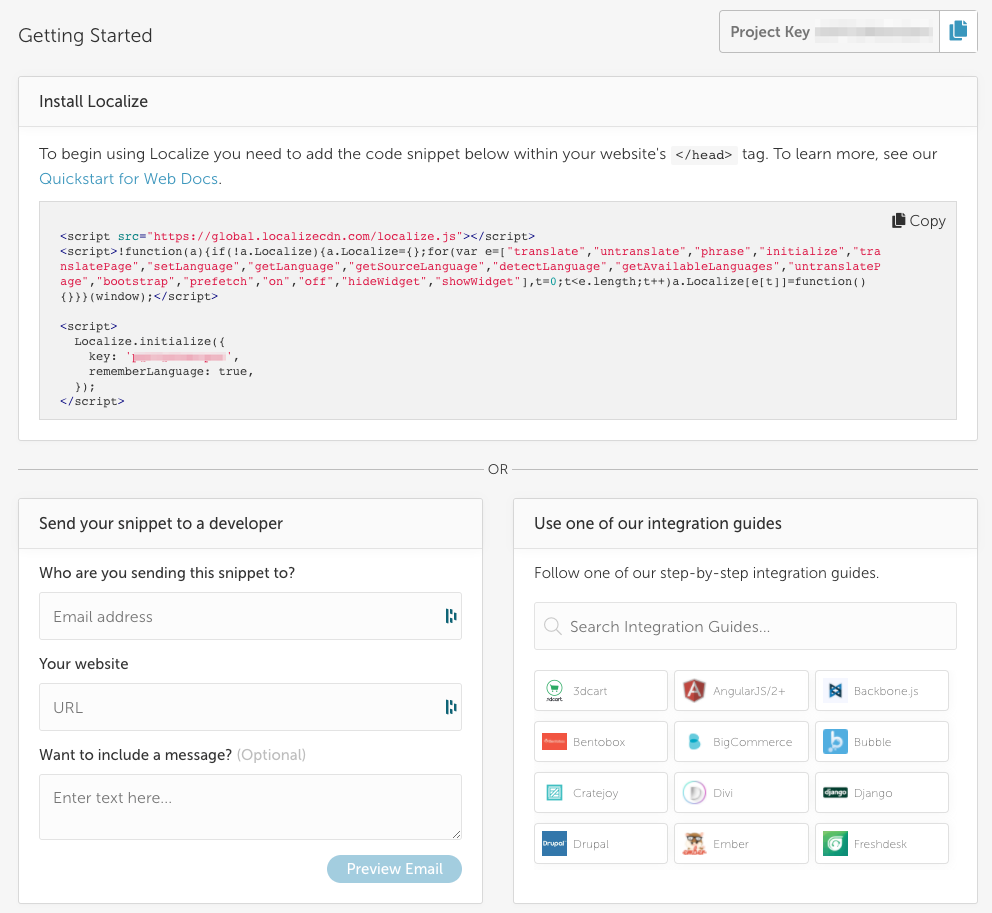This screenshot has height=913, width=992.
Task: Open the Quickstart for Web Docs link
Action: (130, 179)
